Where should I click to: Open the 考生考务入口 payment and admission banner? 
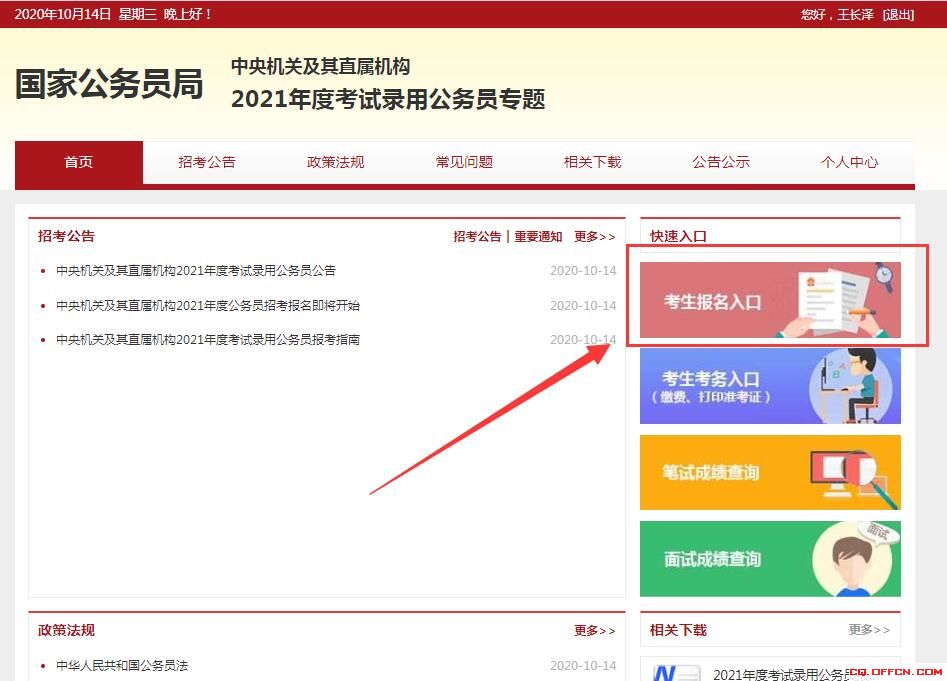pyautogui.click(x=770, y=386)
